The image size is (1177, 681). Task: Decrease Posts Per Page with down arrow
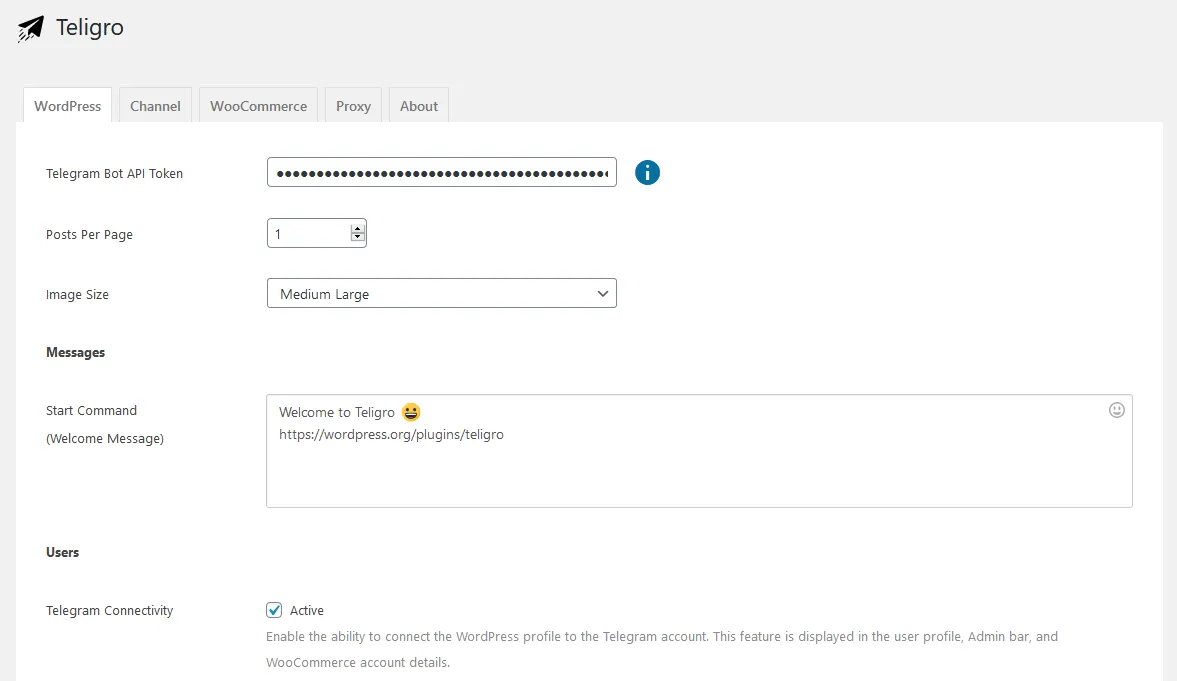coord(358,238)
